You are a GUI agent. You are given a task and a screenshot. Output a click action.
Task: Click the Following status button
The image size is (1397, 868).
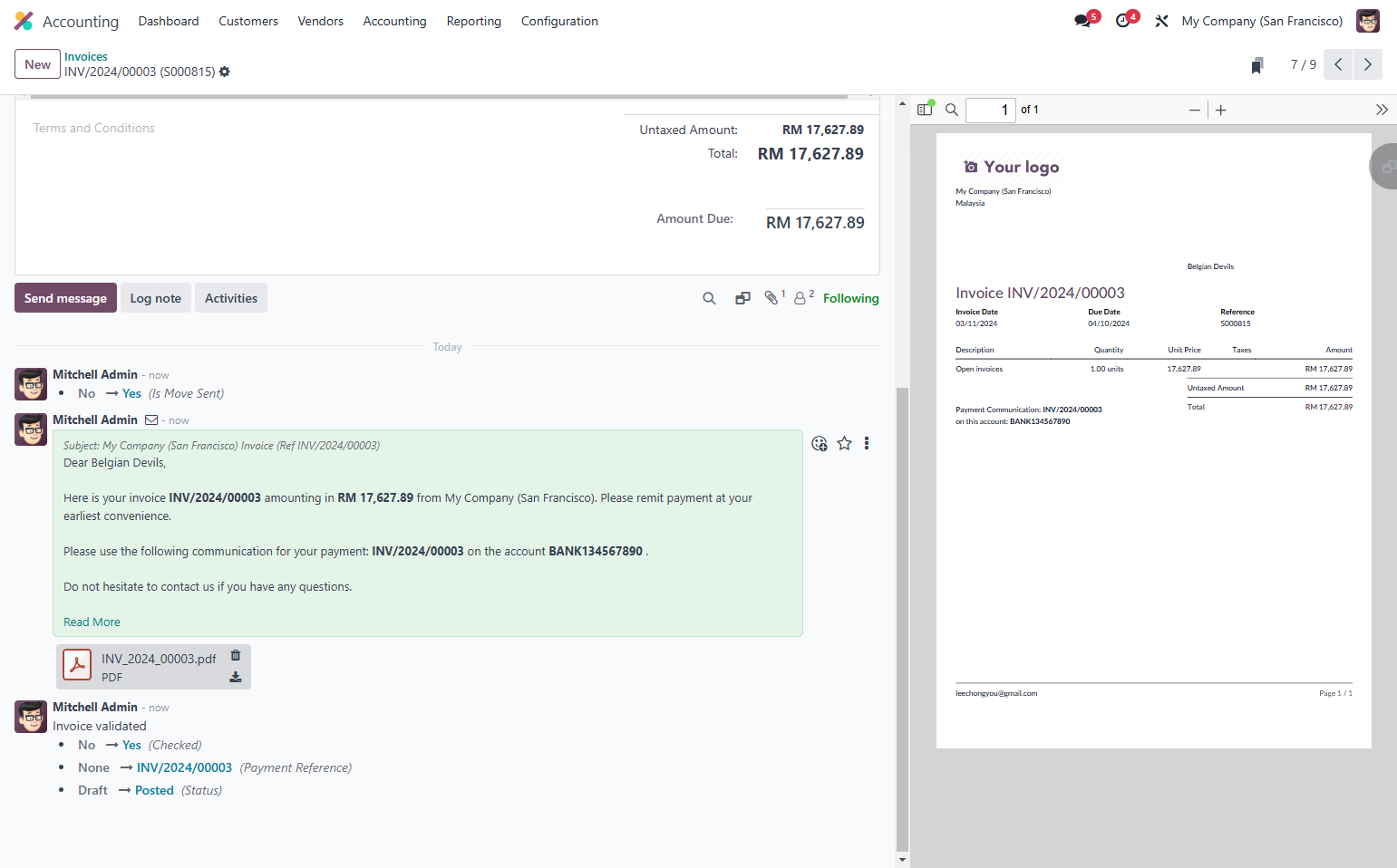pyautogui.click(x=851, y=298)
